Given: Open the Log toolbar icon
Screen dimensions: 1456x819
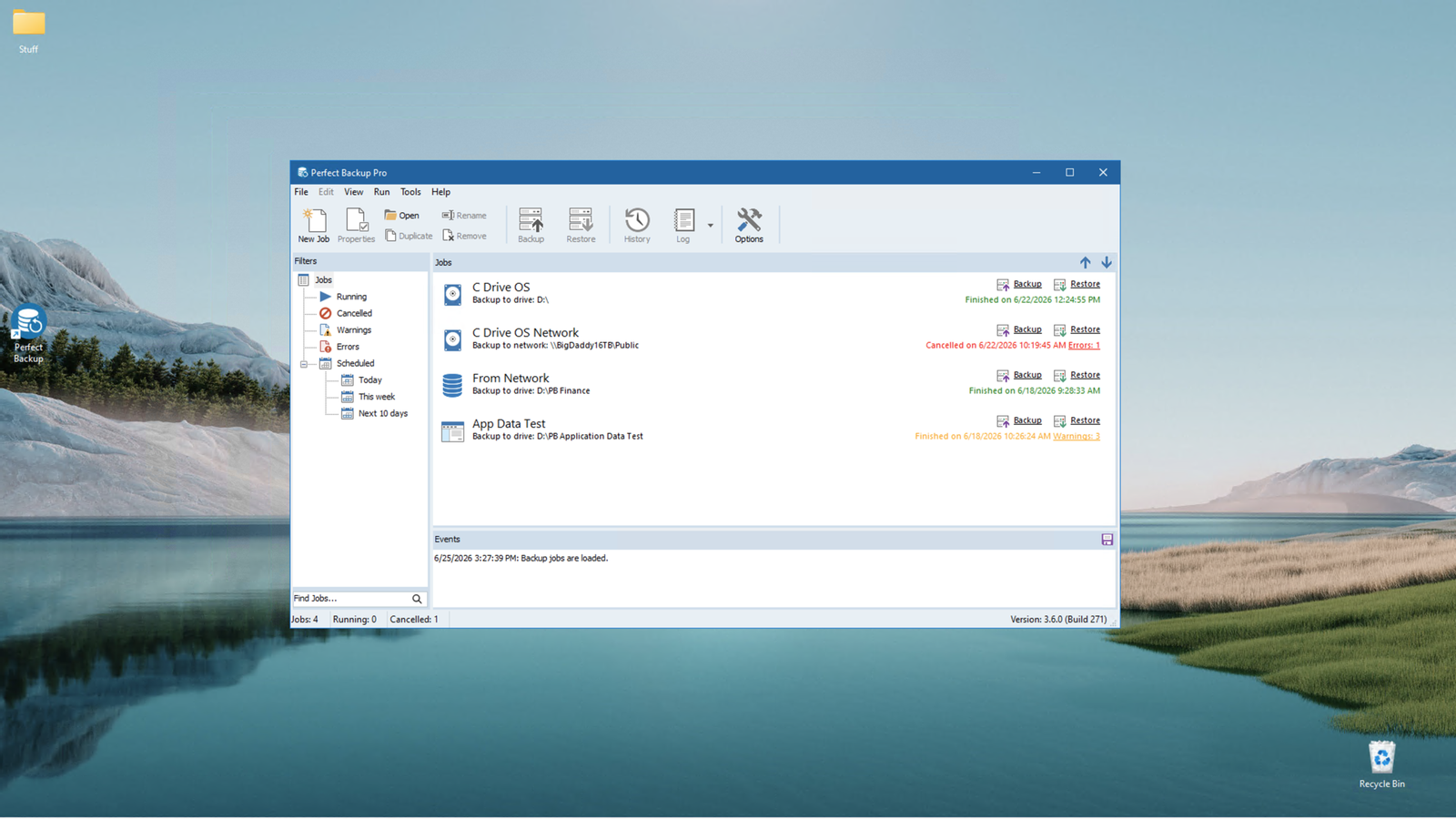Looking at the screenshot, I should coord(683,226).
